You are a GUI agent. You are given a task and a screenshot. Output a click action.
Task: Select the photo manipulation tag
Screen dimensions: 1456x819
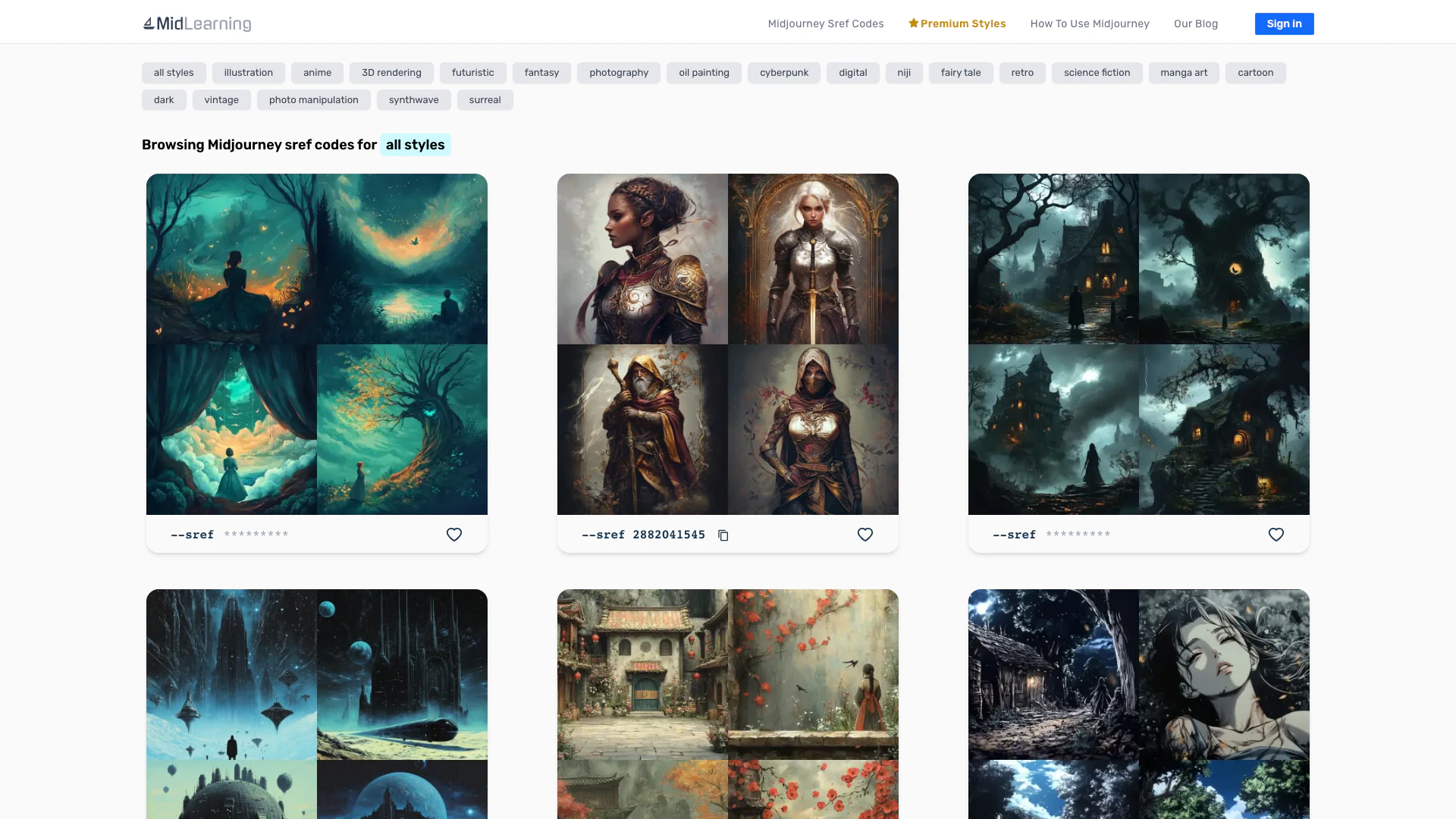(313, 100)
